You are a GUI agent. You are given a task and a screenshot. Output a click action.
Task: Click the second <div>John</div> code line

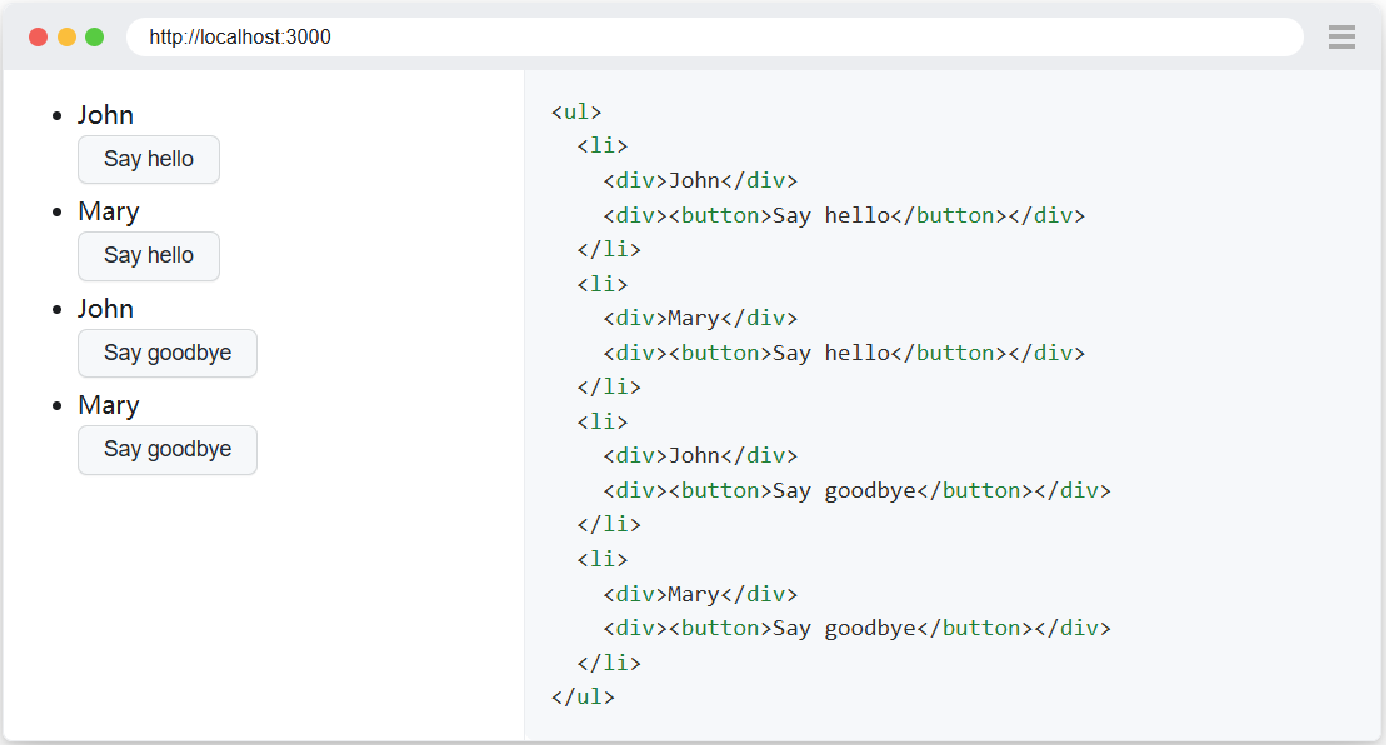700,456
